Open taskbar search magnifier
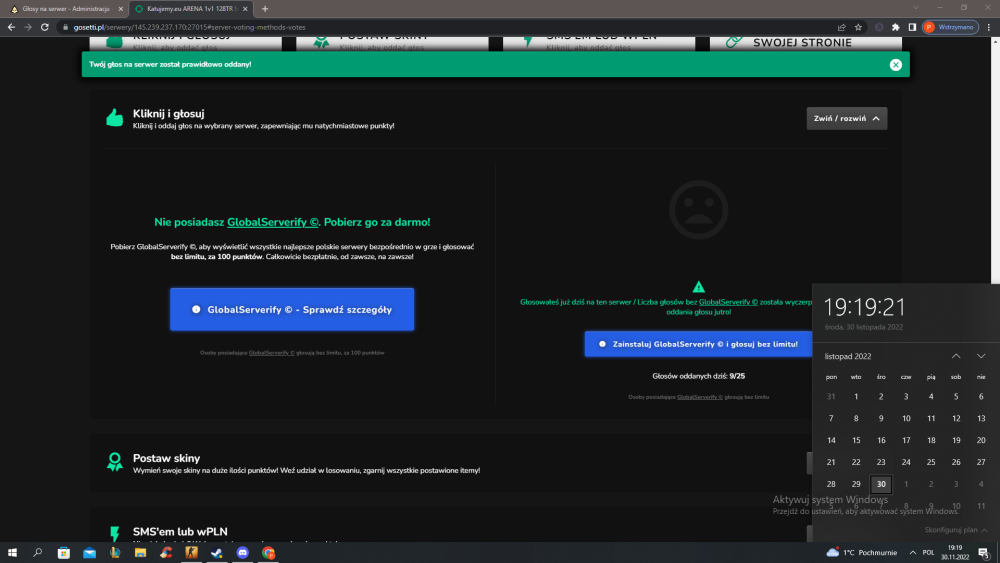Viewport: 1000px width, 563px height. pyautogui.click(x=38, y=552)
